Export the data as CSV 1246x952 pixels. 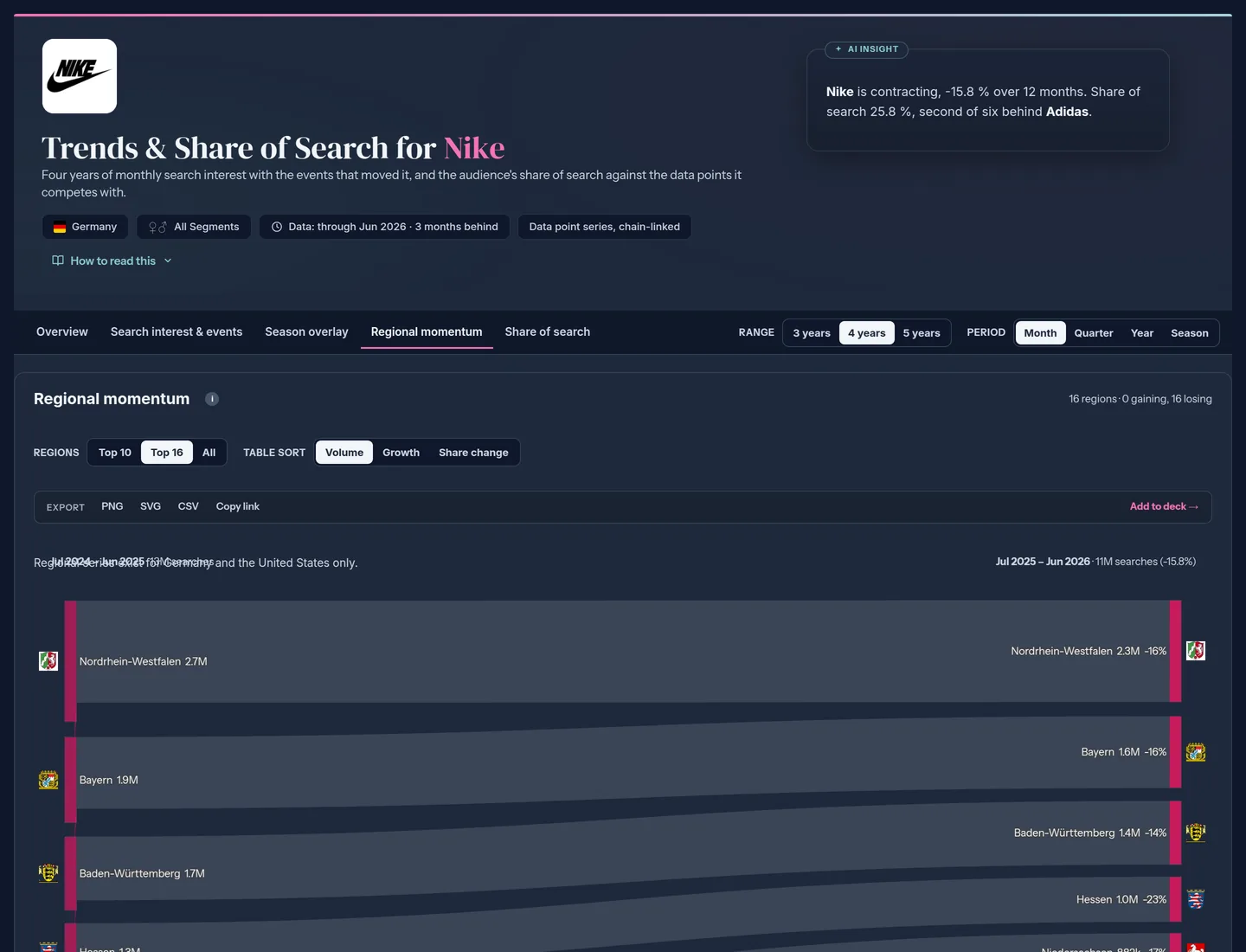189,506
